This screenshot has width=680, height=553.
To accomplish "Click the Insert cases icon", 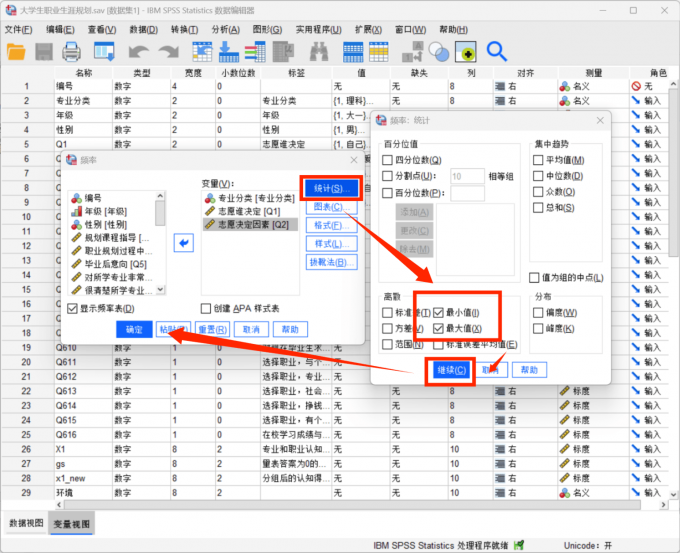I will pyautogui.click(x=353, y=52).
